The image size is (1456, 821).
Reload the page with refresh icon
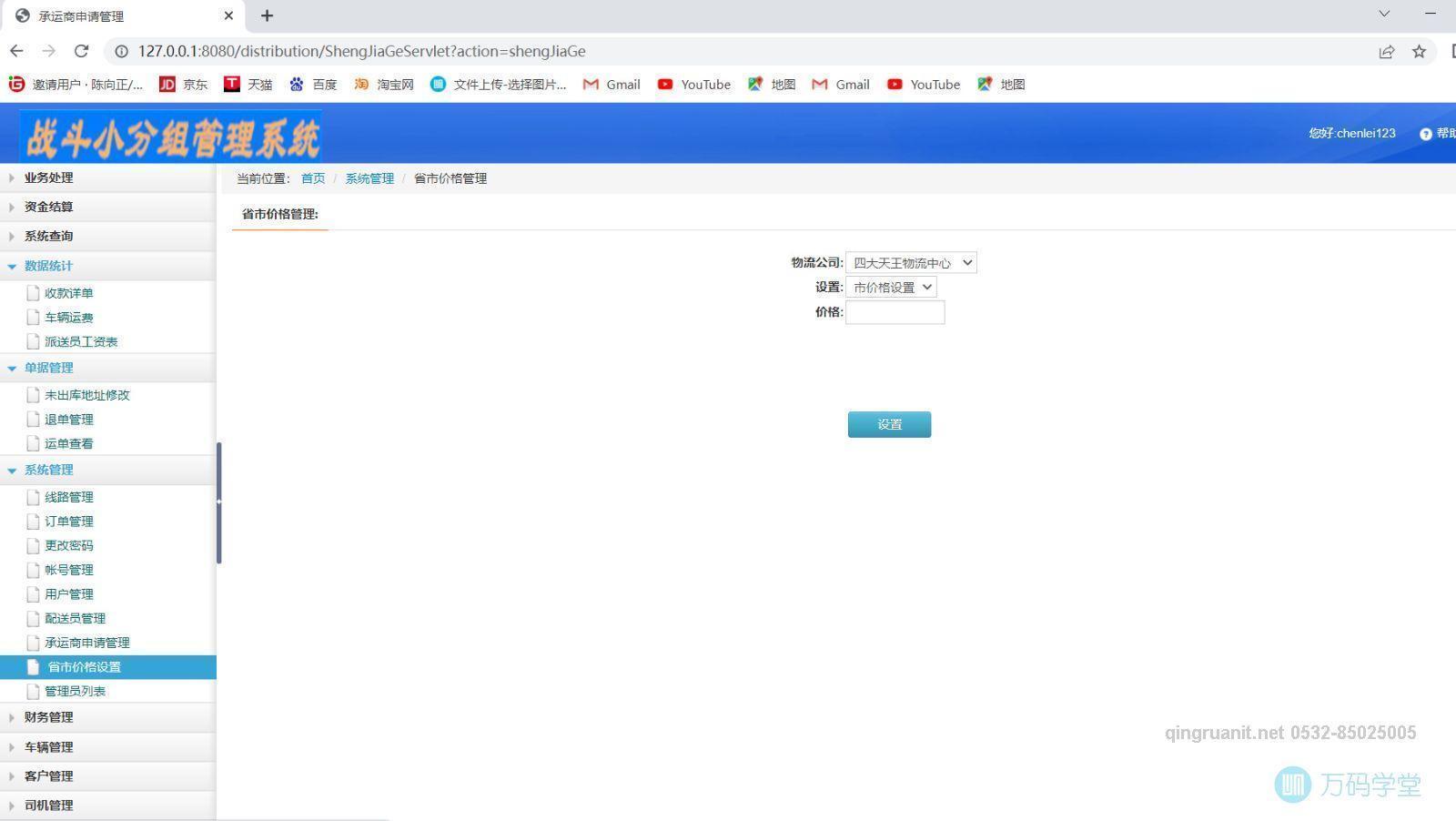82,51
